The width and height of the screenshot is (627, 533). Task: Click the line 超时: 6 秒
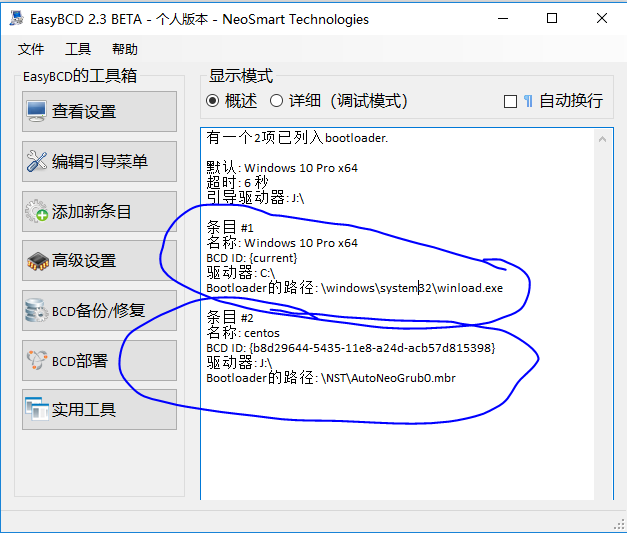[237, 183]
